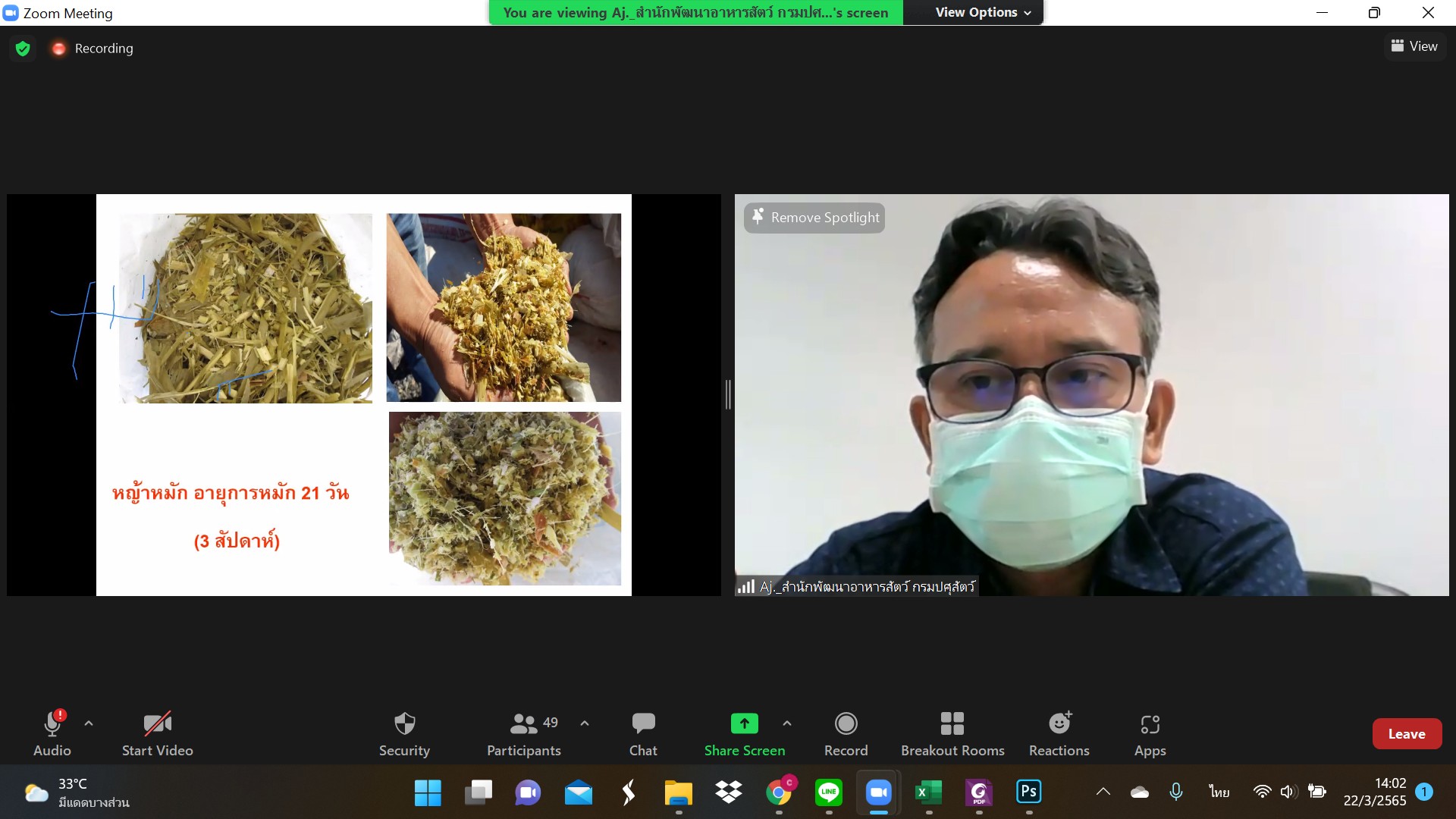Open the Participants panel
This screenshot has height=819, width=1456.
(524, 733)
